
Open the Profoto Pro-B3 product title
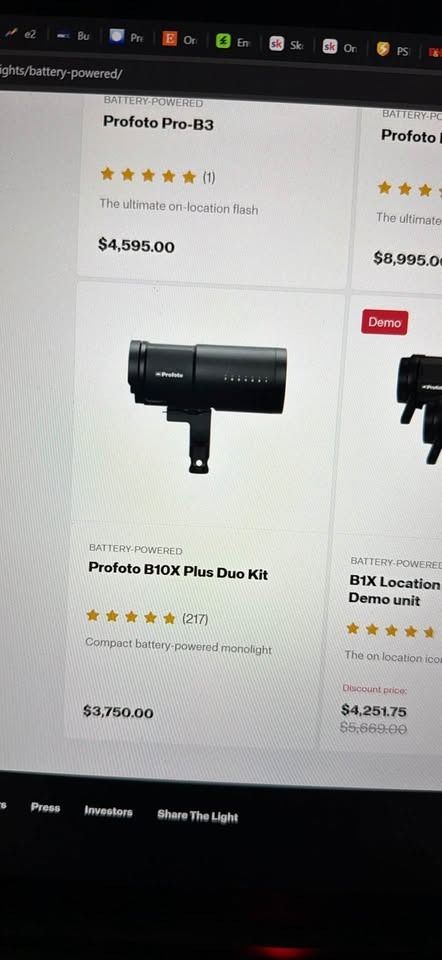pyautogui.click(x=159, y=123)
